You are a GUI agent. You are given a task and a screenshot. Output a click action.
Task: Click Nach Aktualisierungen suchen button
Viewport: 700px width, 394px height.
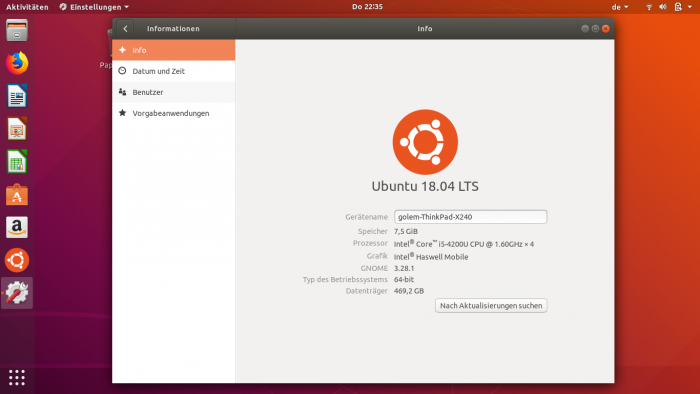point(491,306)
